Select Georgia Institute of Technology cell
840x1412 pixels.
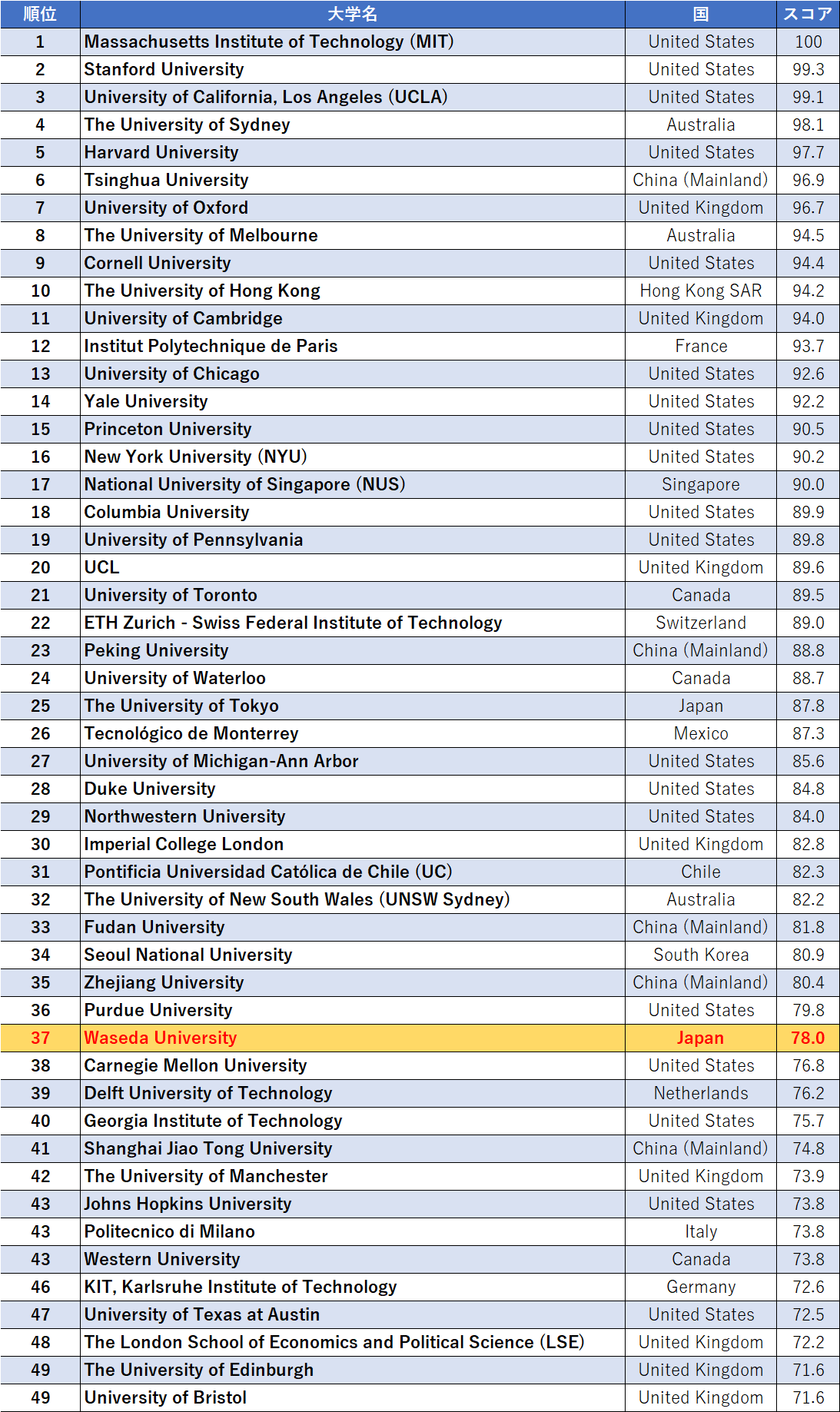[x=353, y=1121]
